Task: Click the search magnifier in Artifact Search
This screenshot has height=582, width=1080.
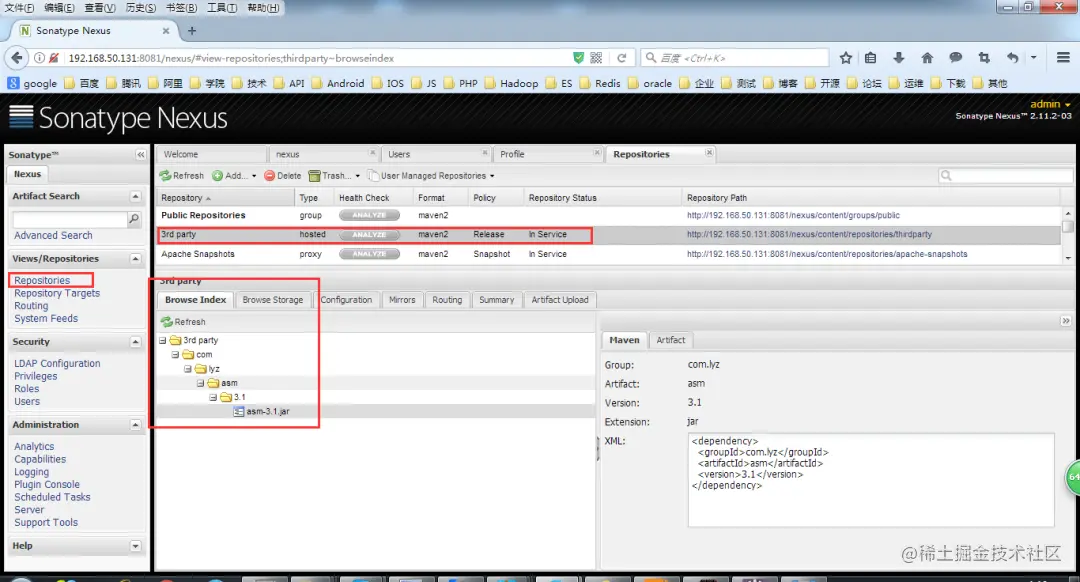Action: pos(134,219)
